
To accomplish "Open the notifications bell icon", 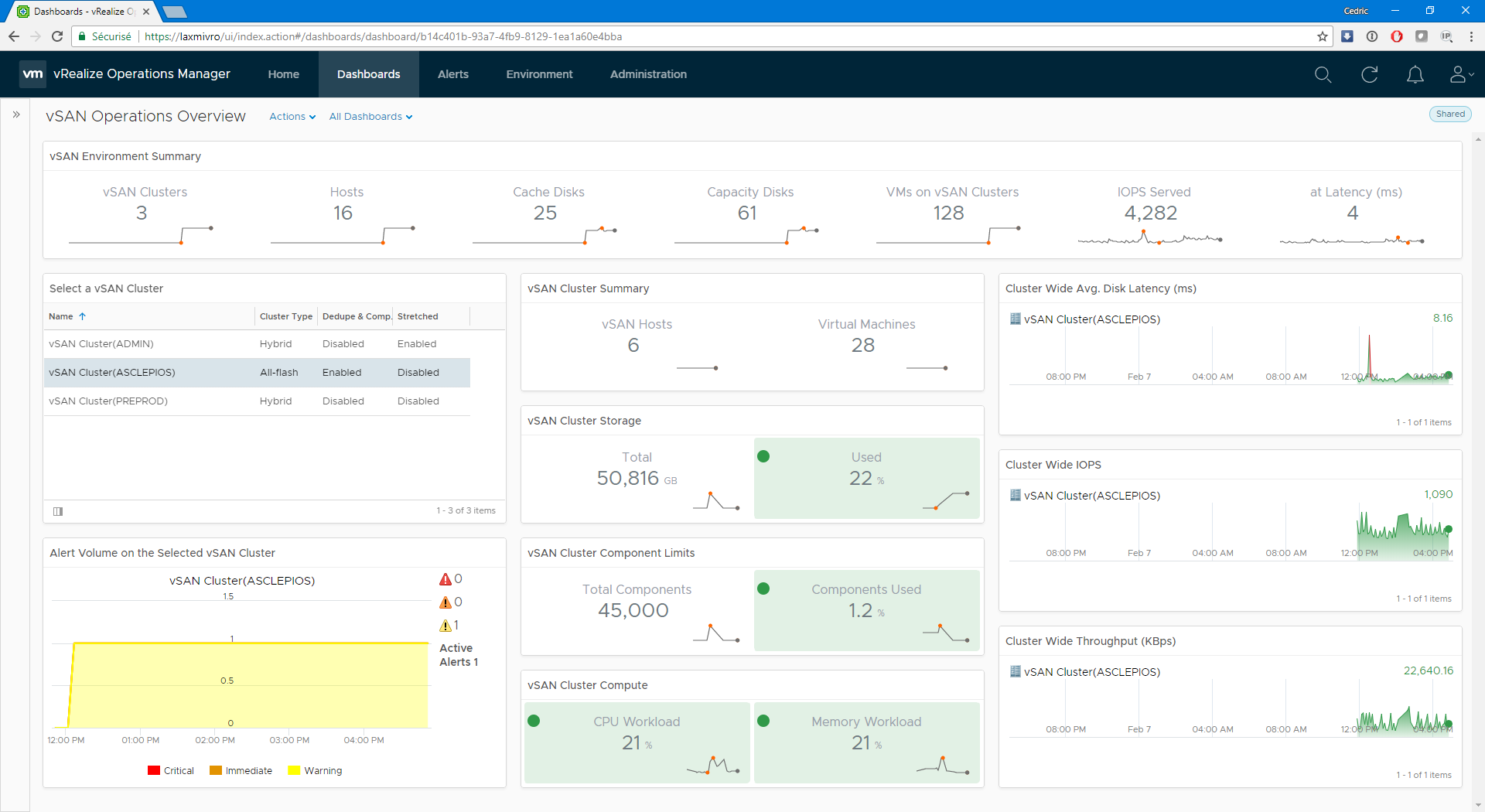I will coord(1415,74).
